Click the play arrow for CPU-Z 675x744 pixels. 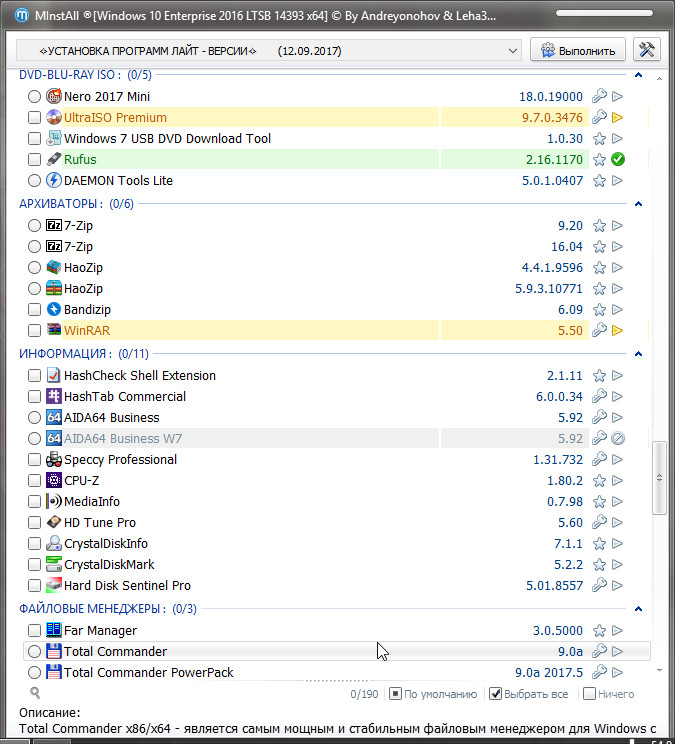(618, 481)
